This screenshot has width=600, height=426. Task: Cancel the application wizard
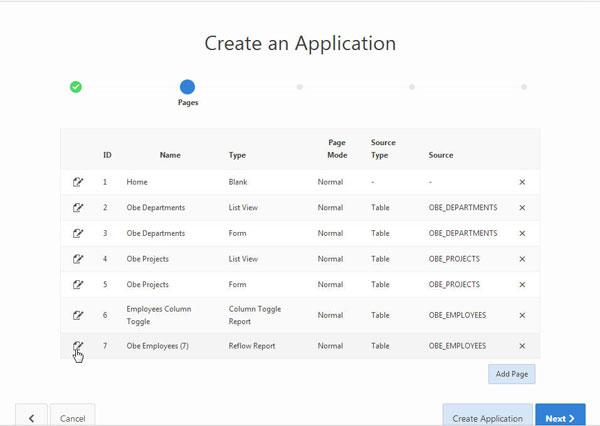pyautogui.click(x=72, y=417)
